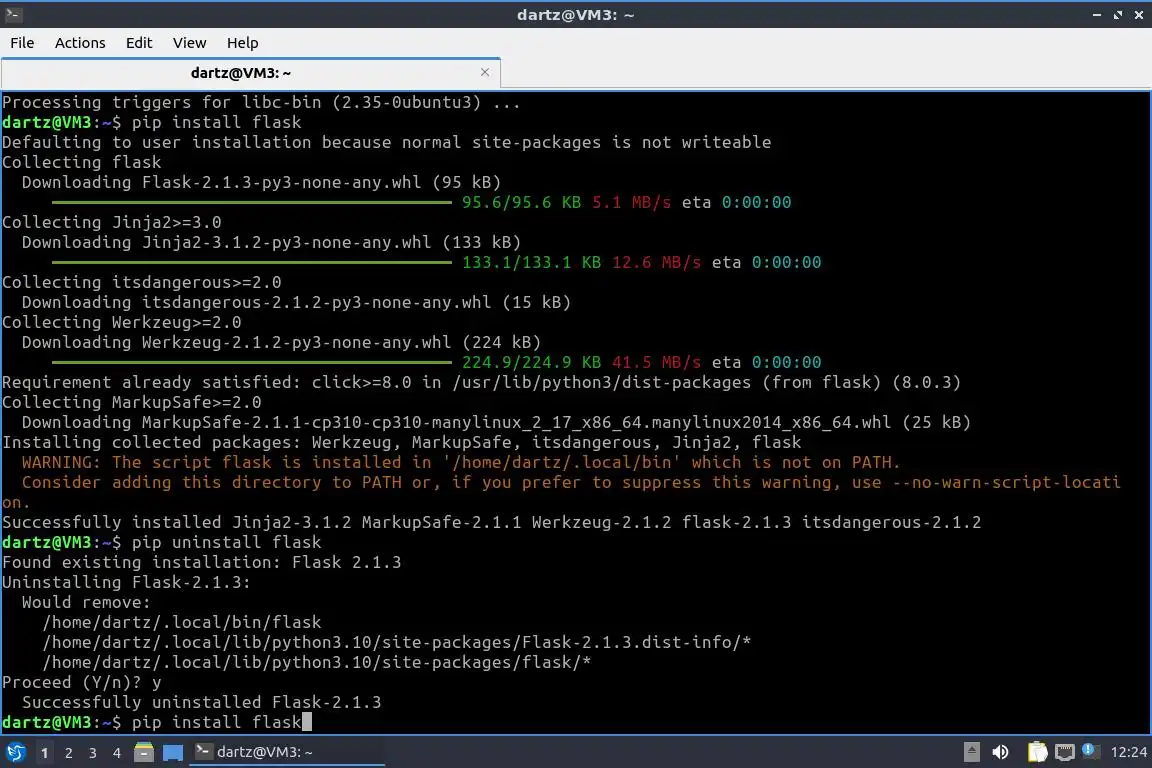Screen dimensions: 1152x768
Task: Click the path ending 'Flask-2.1.3.dist-info/*'
Action: coord(397,642)
